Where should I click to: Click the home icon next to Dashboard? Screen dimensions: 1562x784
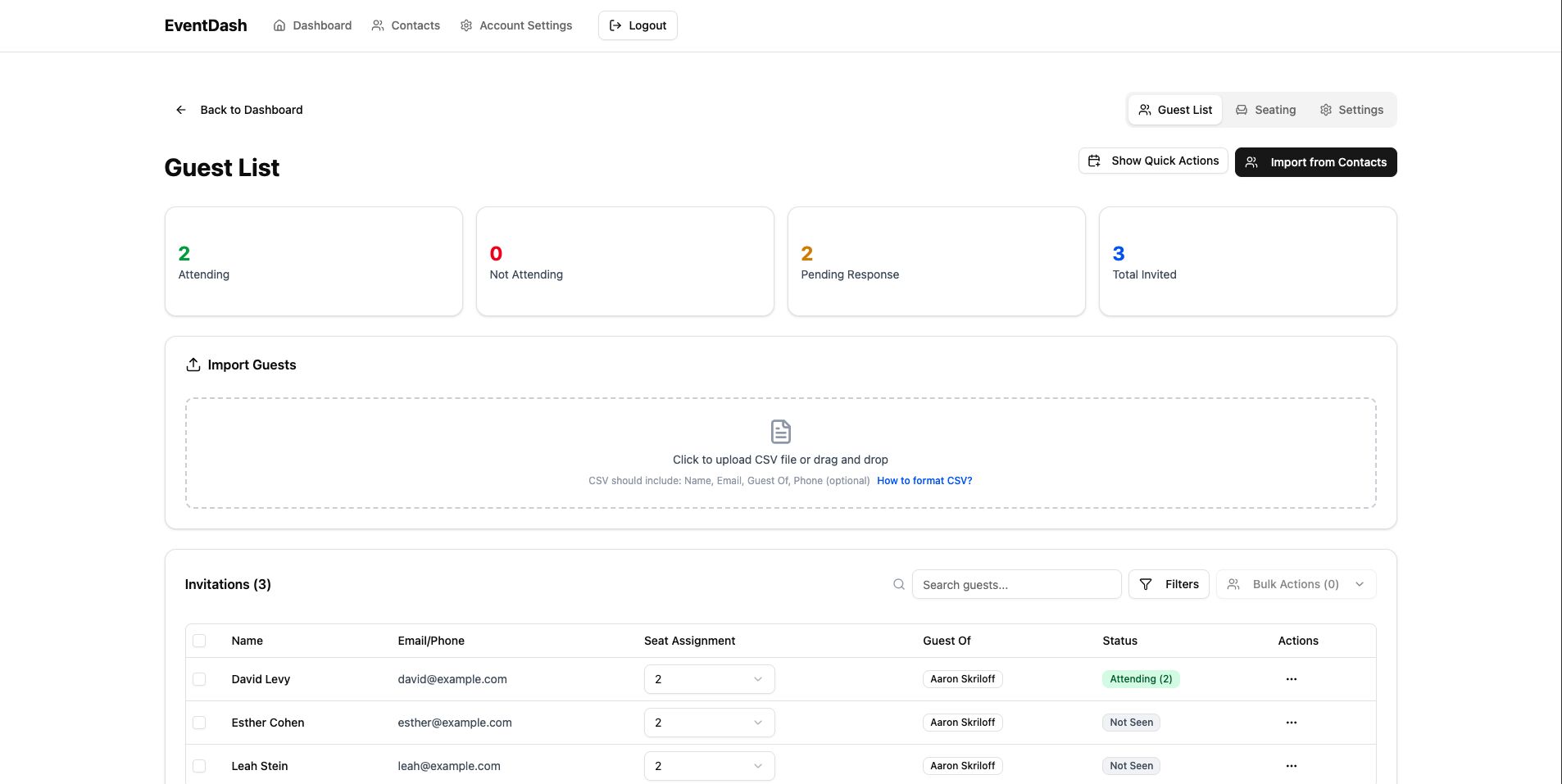279,25
